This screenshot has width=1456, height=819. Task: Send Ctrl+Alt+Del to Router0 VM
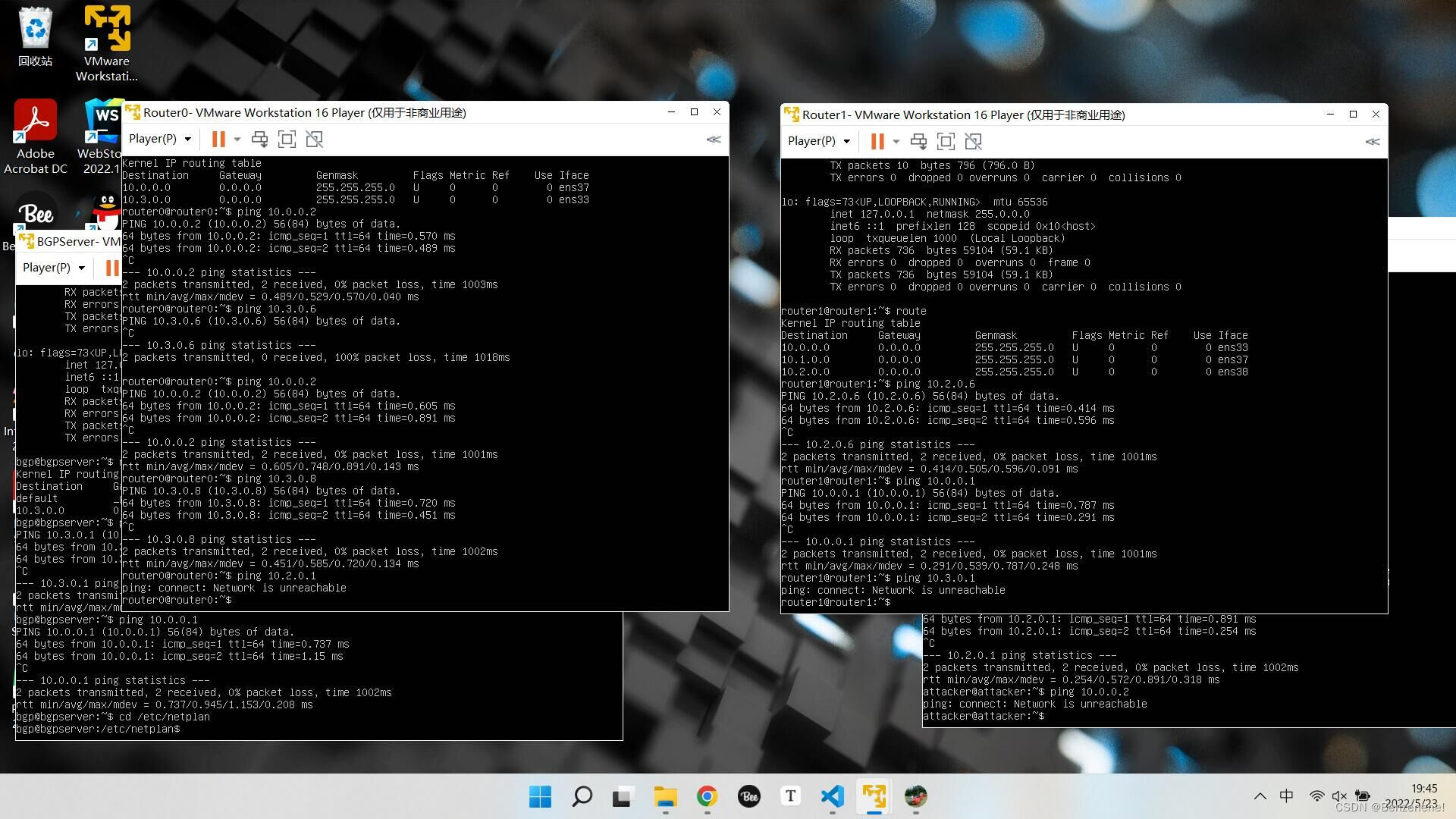coord(259,139)
